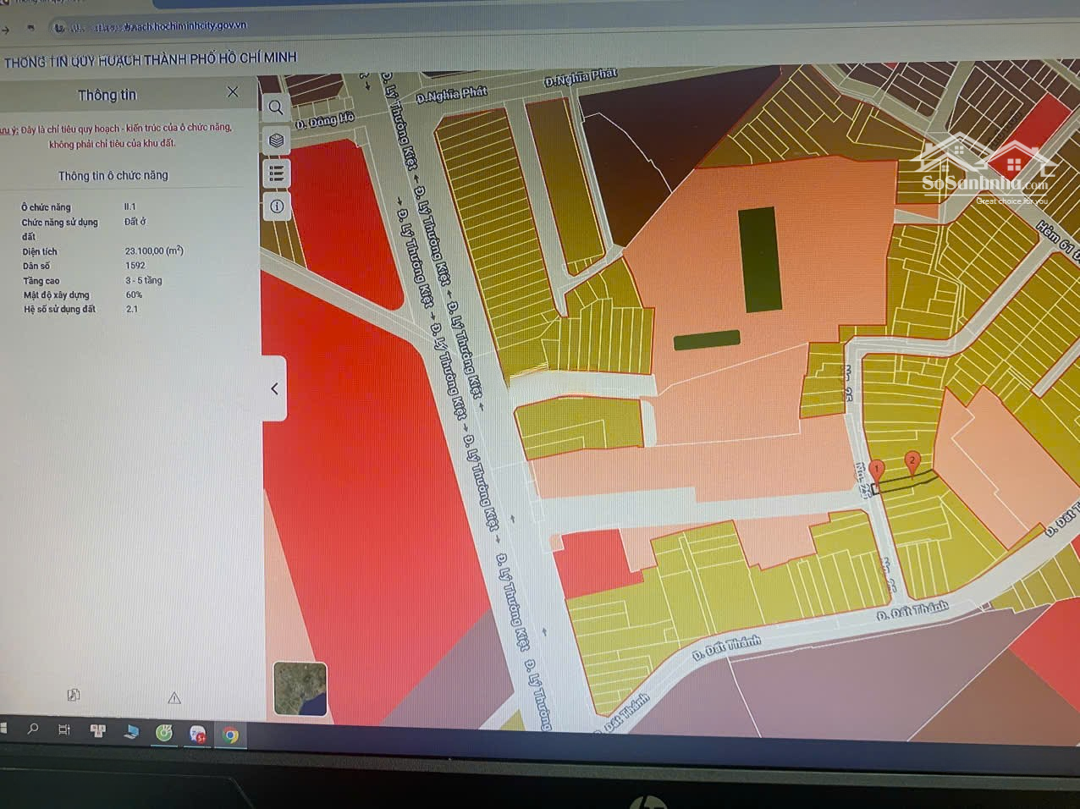
Task: Switch basemap using satellite thumbnail
Action: (x=300, y=689)
